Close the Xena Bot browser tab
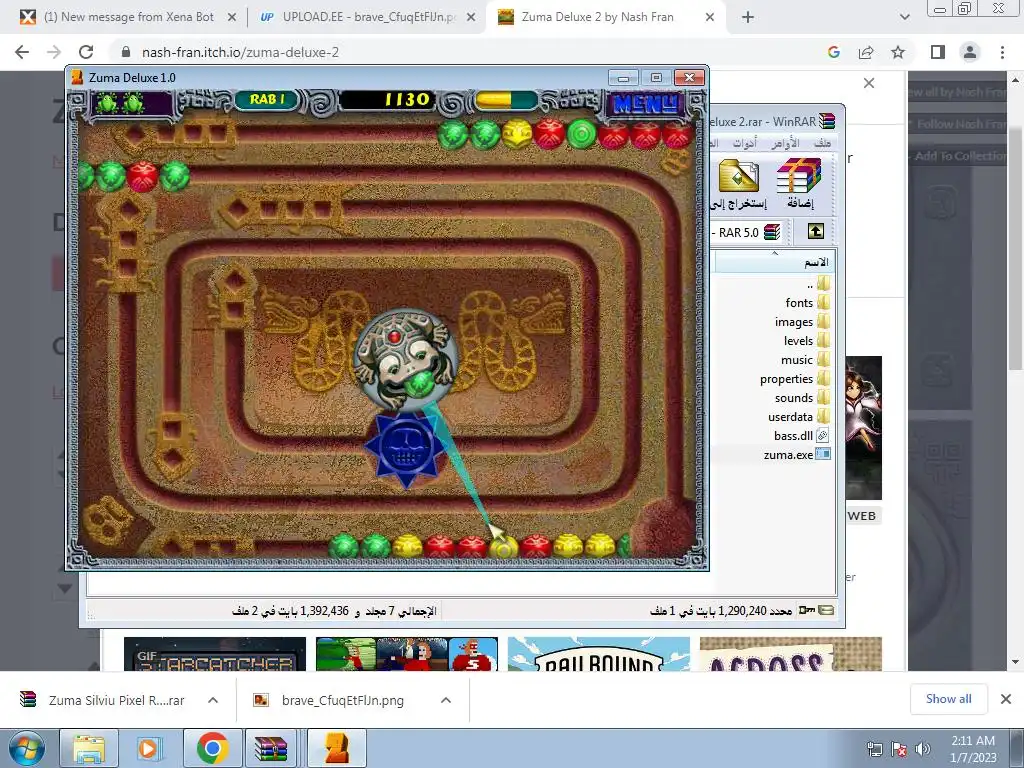 [232, 18]
